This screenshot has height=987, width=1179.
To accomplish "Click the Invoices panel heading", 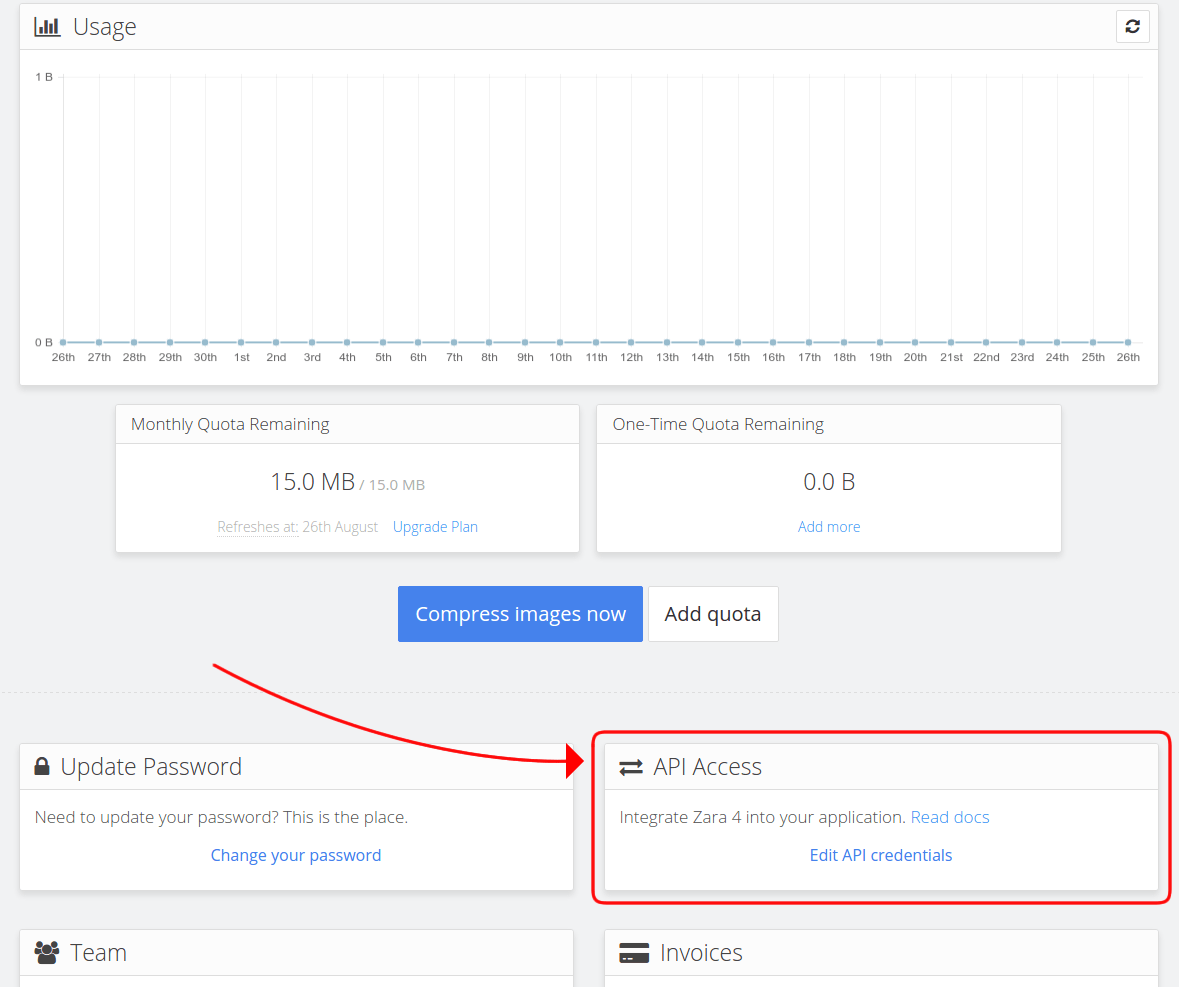I will [702, 953].
